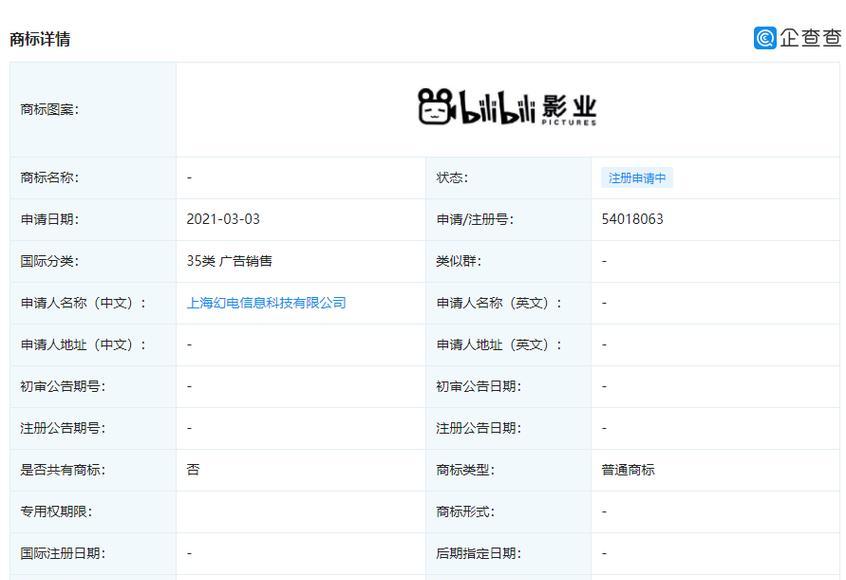Viewport: 846px width, 580px height.
Task: Click the 商标类型 label
Action: tap(465, 470)
